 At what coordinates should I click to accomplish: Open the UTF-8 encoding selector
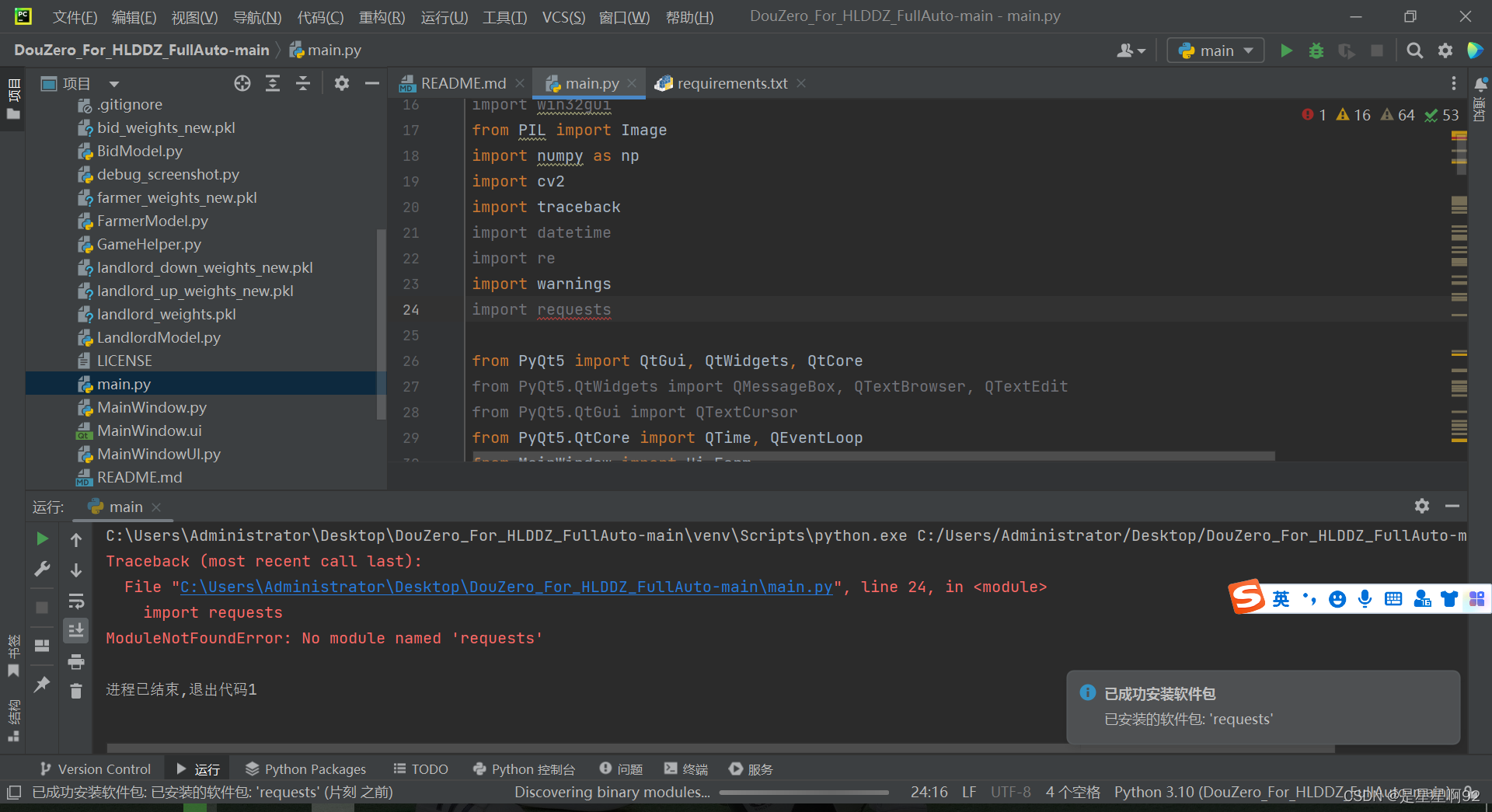[x=1010, y=792]
